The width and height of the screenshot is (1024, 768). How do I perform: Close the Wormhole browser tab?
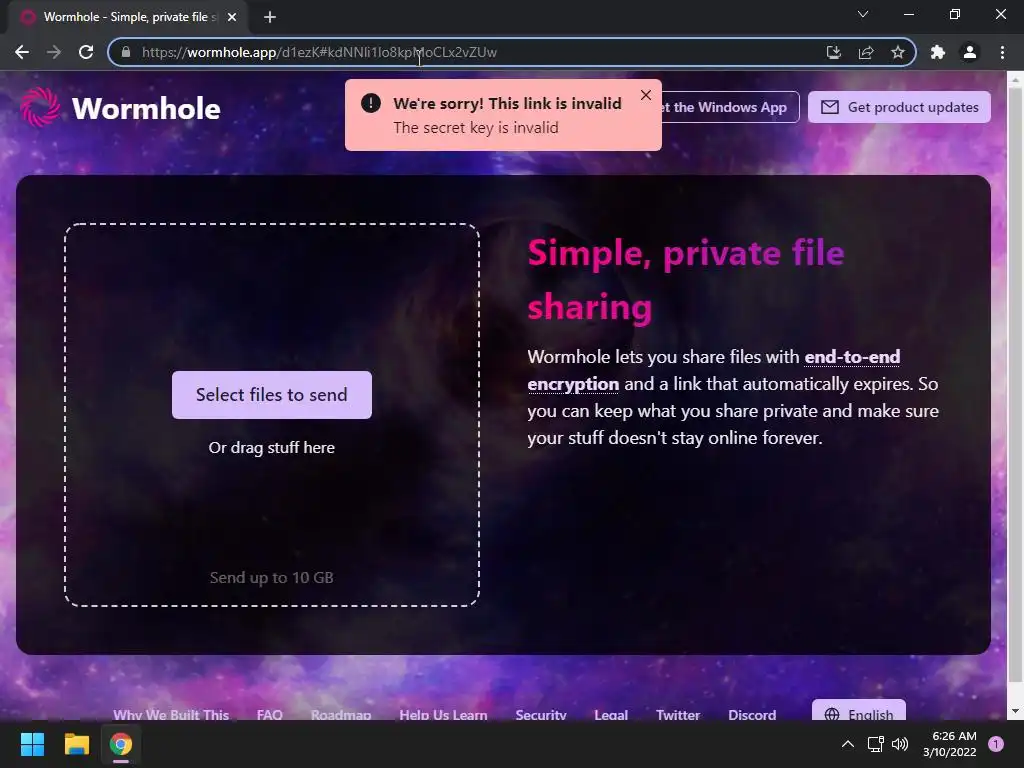tap(231, 17)
